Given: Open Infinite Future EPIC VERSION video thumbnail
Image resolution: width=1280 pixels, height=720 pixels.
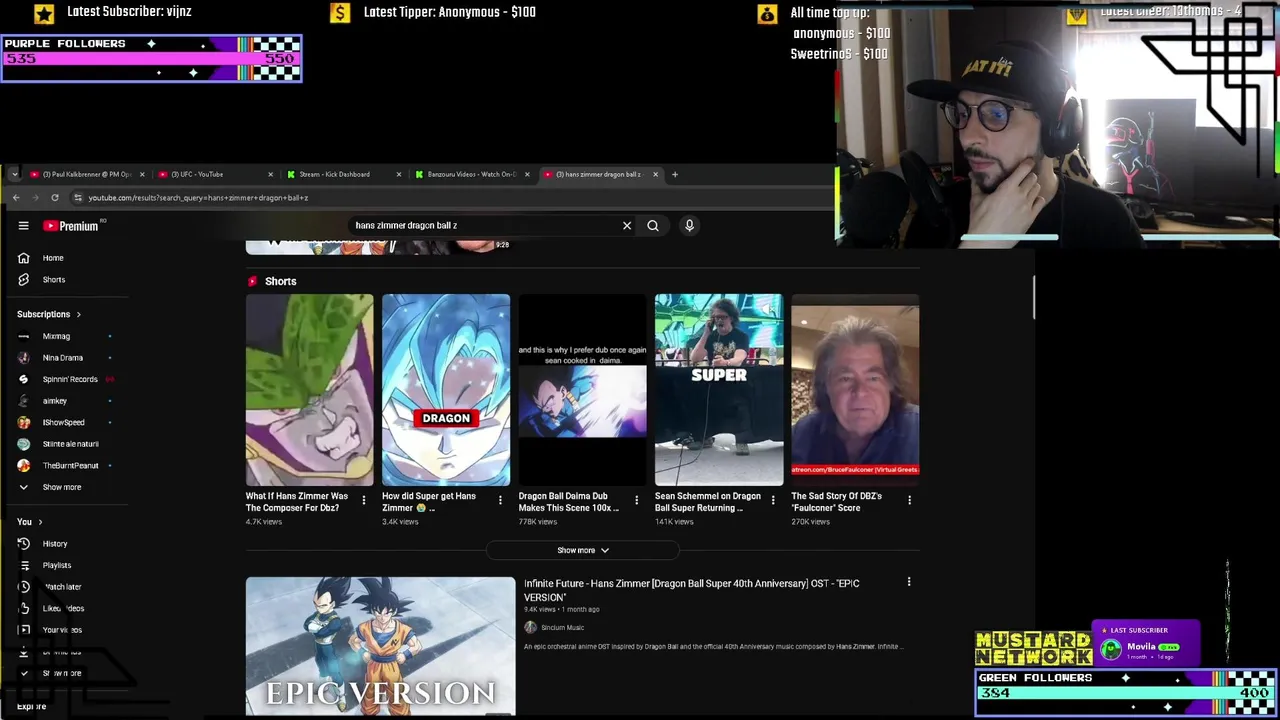Looking at the screenshot, I should (381, 647).
